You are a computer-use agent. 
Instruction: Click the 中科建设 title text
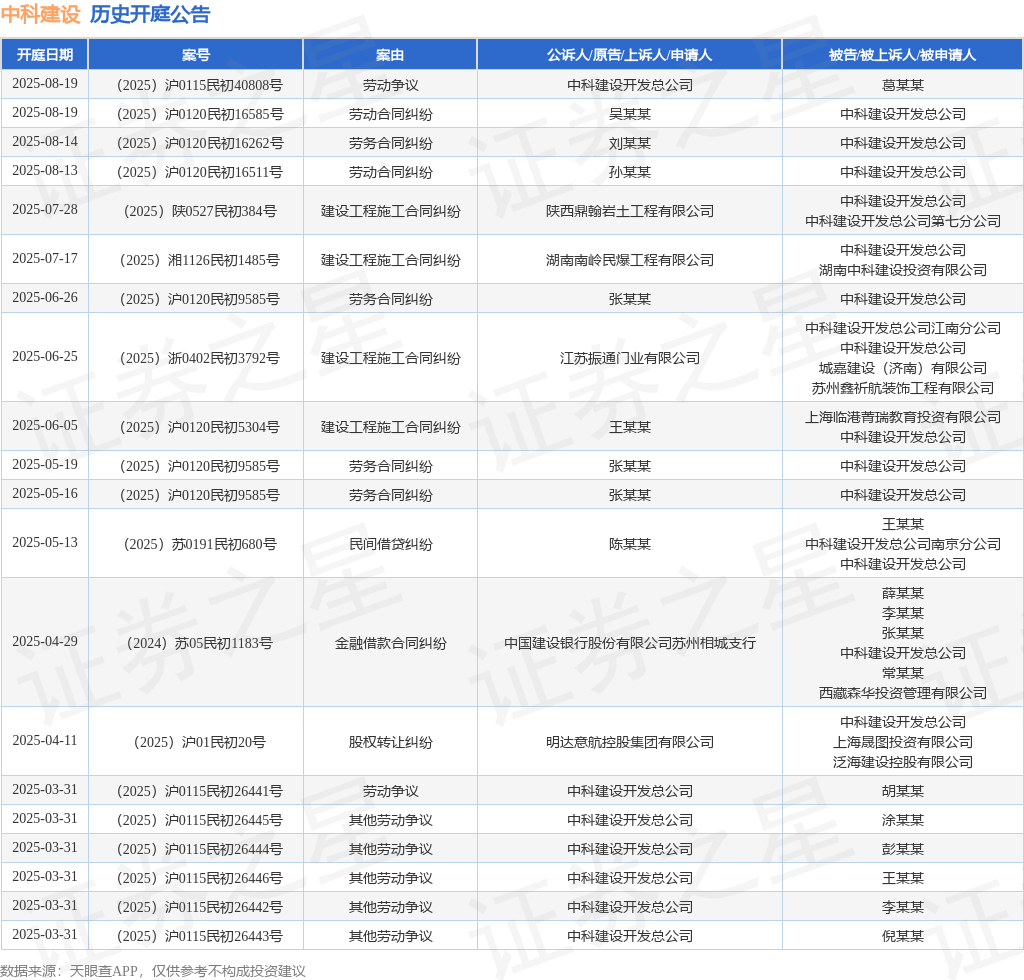(x=40, y=14)
